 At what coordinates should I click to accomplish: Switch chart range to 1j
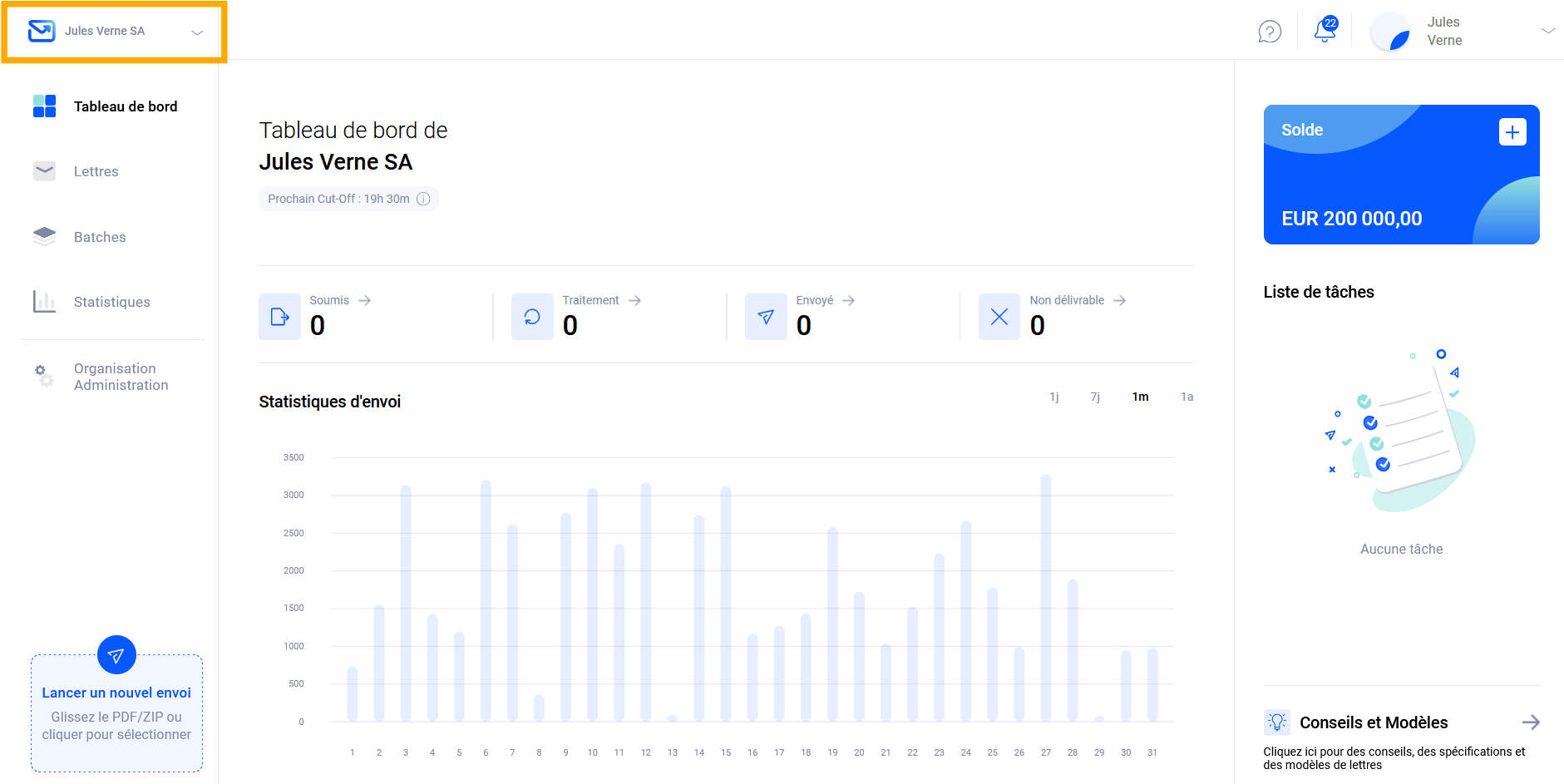(1053, 397)
